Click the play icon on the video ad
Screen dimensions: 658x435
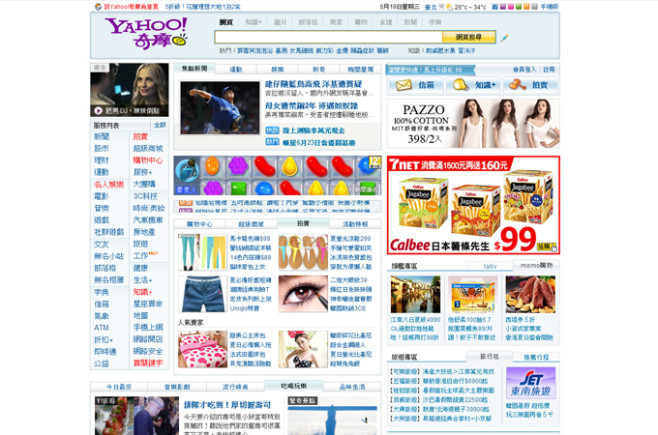pos(98,111)
